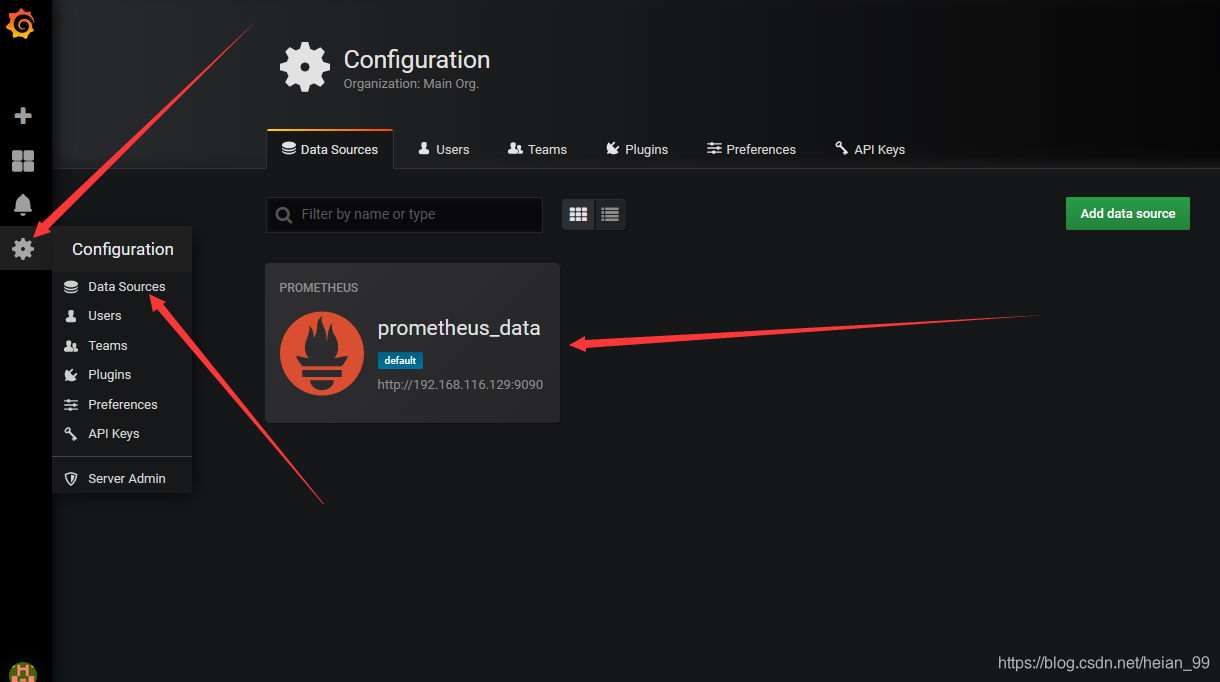The width and height of the screenshot is (1220, 682).
Task: Click the Configuration flyout menu header
Action: tap(122, 249)
